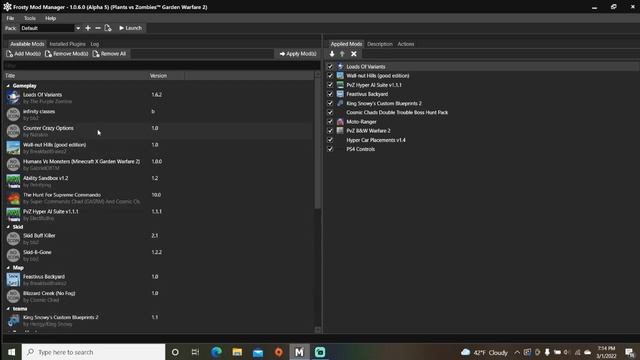Remove current pack with minus icon

click(98, 28)
